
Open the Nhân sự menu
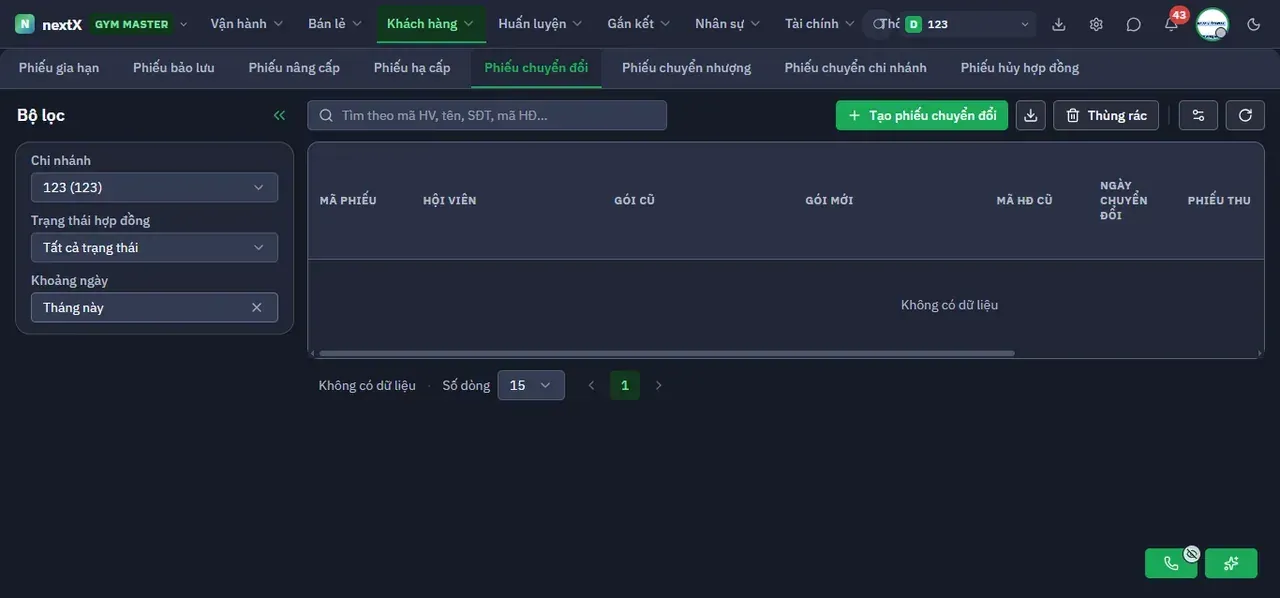click(x=728, y=24)
